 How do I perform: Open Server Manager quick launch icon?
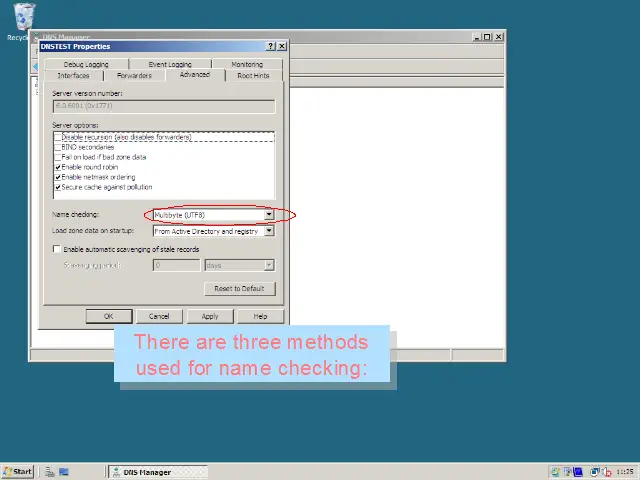coord(49,472)
